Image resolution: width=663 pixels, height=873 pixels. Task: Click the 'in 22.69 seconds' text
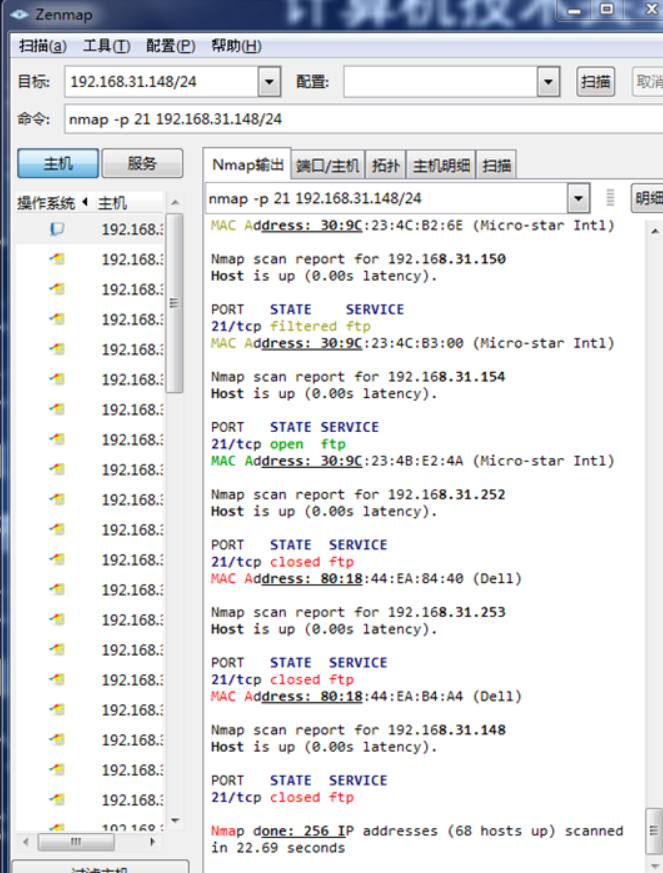[x=278, y=848]
